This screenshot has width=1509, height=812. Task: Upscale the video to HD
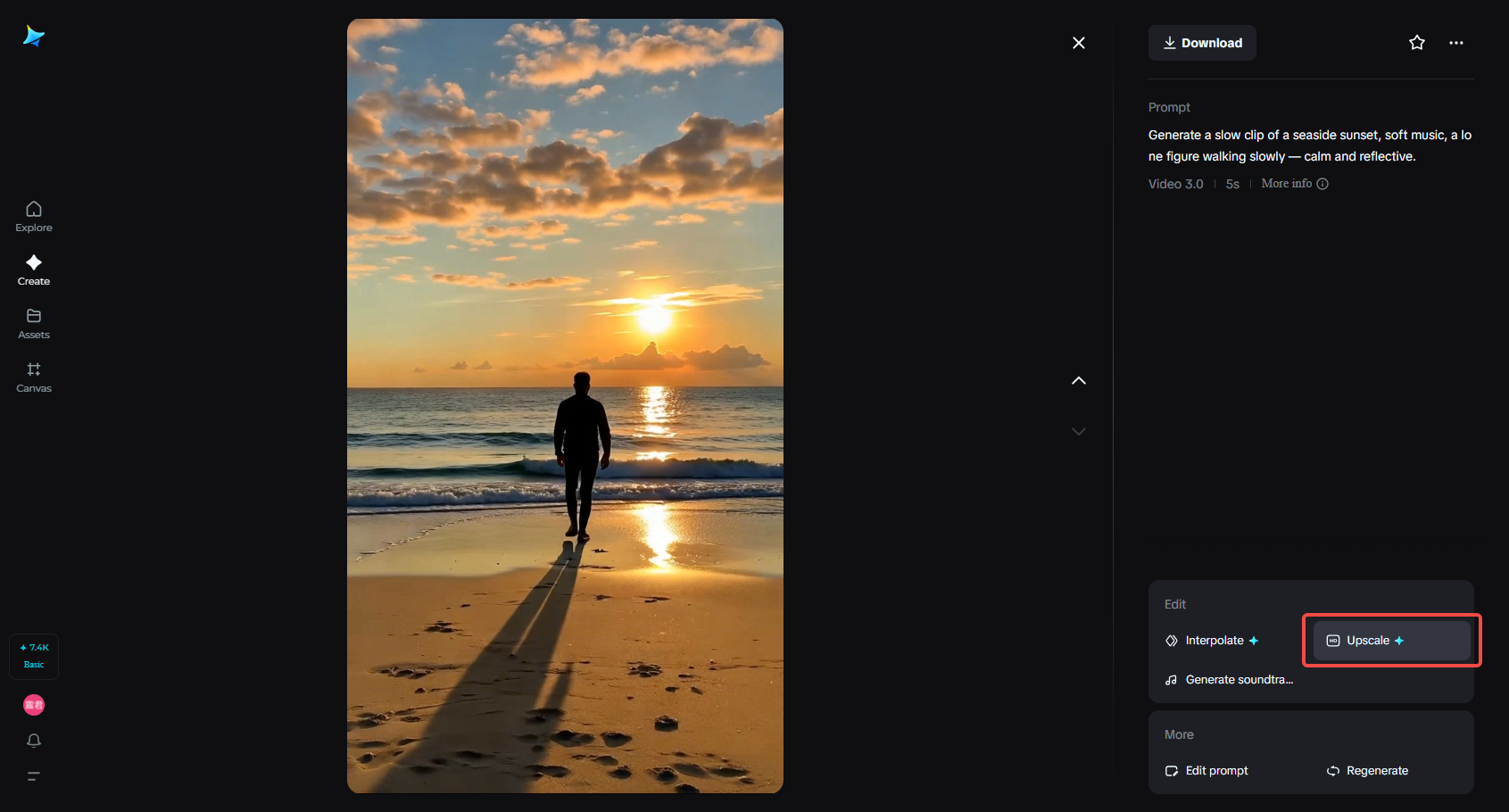coord(1392,641)
